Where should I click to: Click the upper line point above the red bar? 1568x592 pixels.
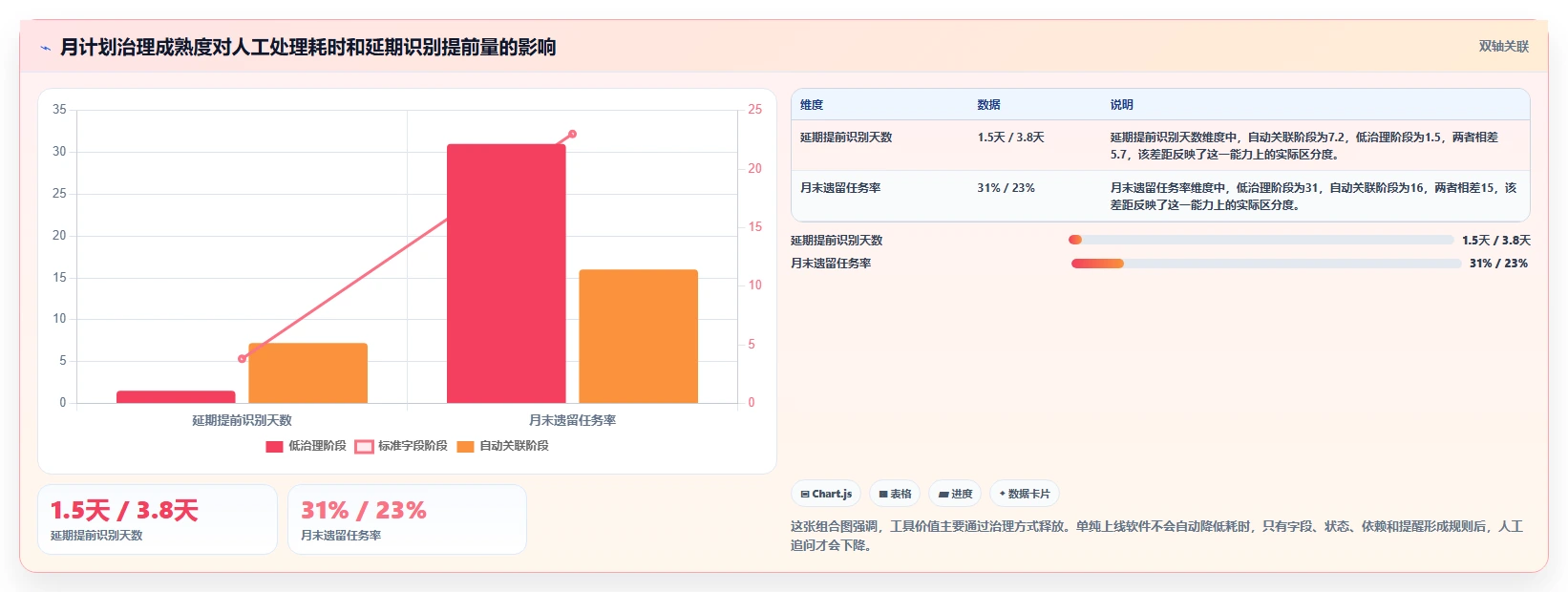[x=572, y=134]
